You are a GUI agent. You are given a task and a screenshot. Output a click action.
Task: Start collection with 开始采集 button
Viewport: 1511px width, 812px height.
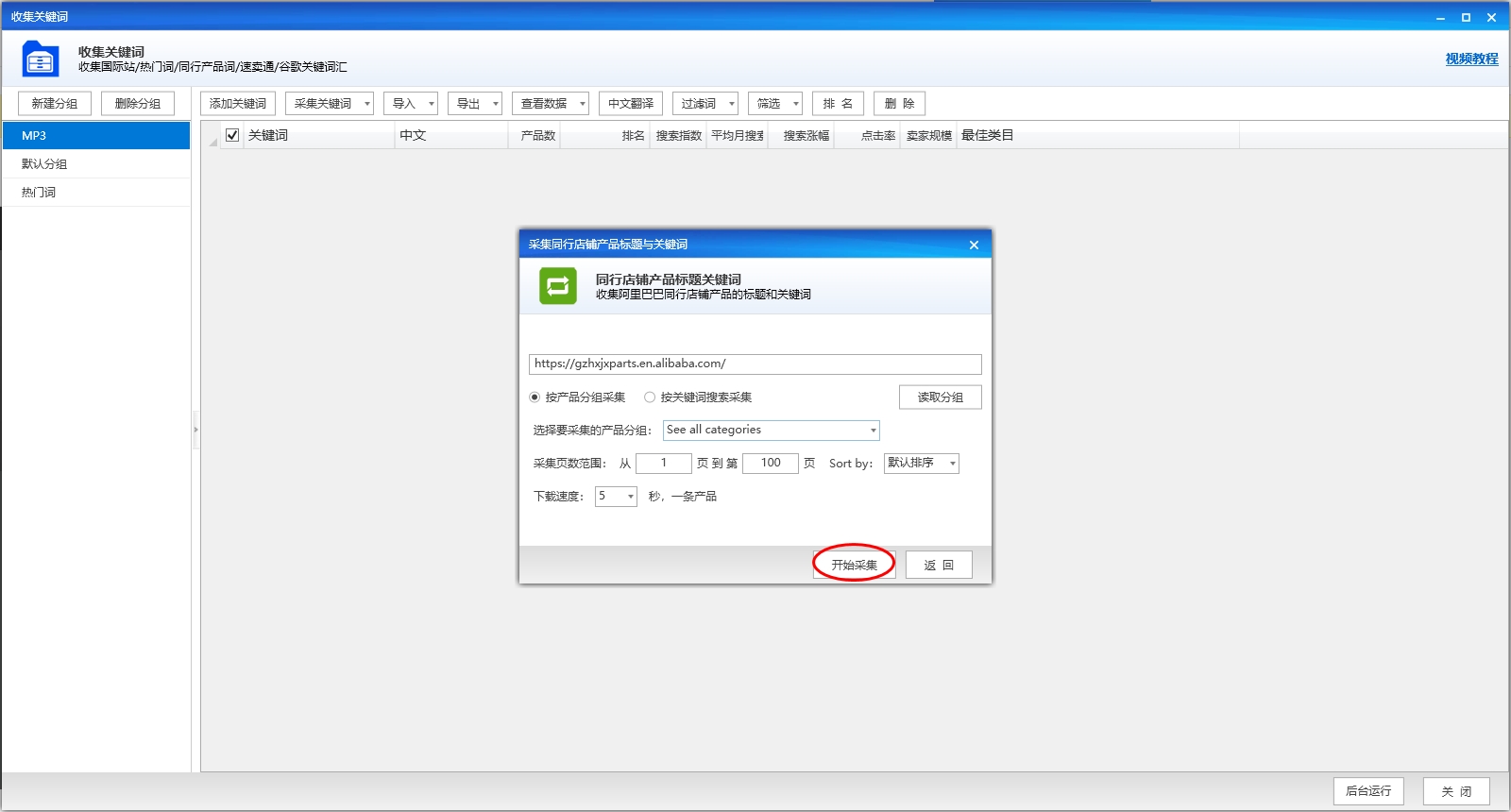click(855, 565)
